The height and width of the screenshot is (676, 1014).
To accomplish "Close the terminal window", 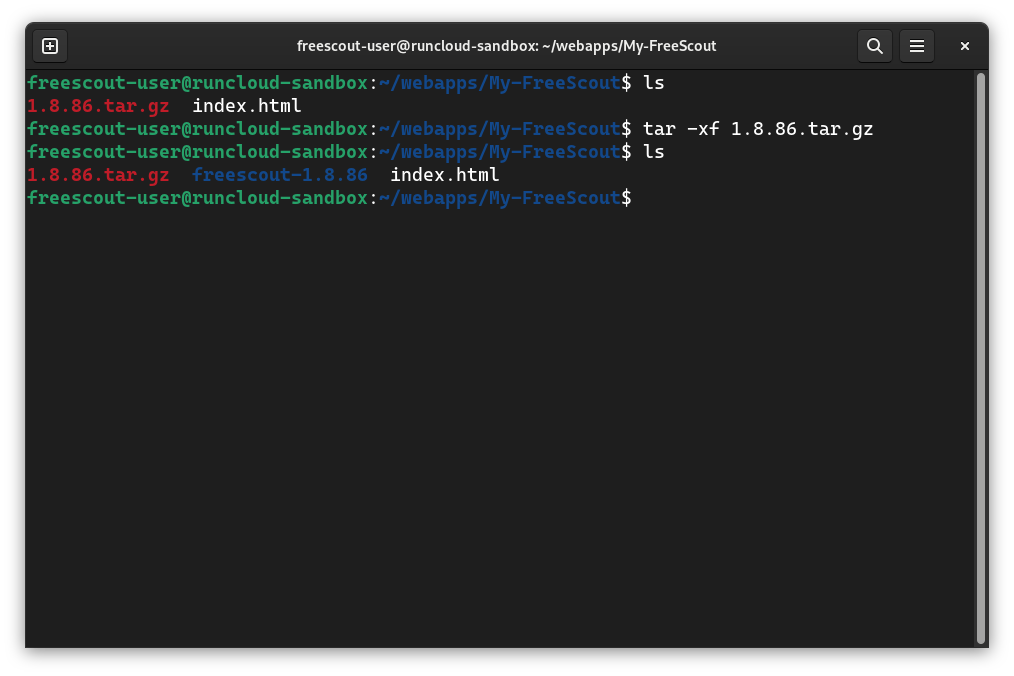I will click(964, 46).
